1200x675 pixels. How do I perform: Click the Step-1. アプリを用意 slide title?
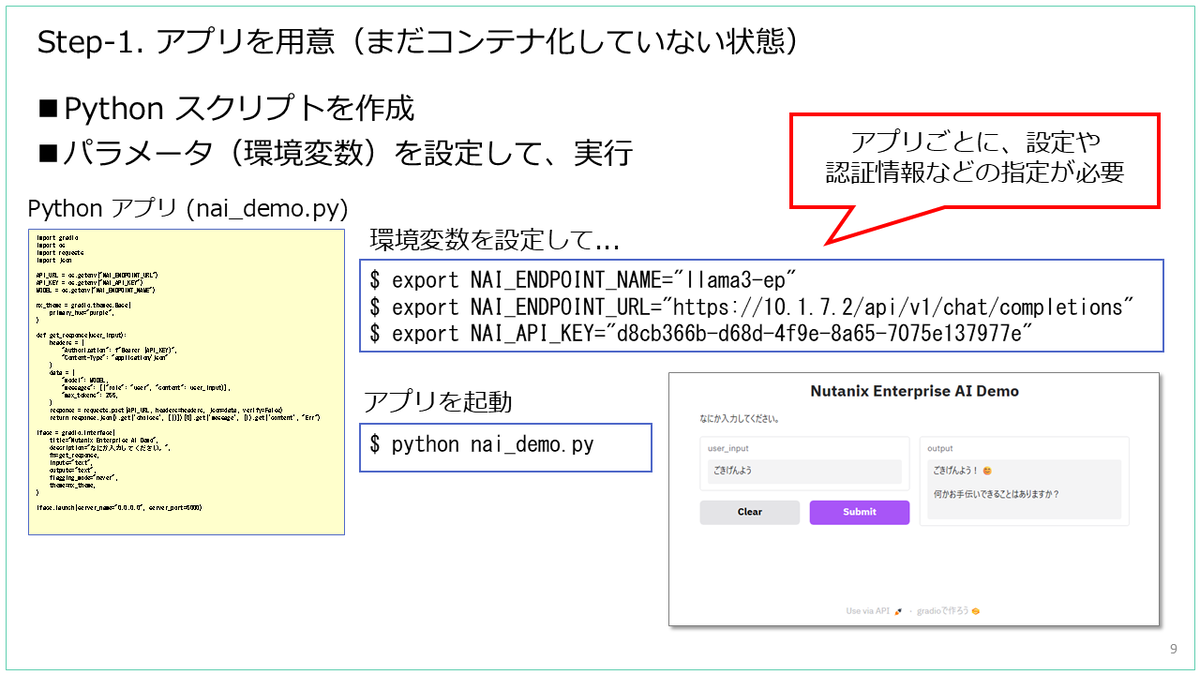[x=417, y=43]
